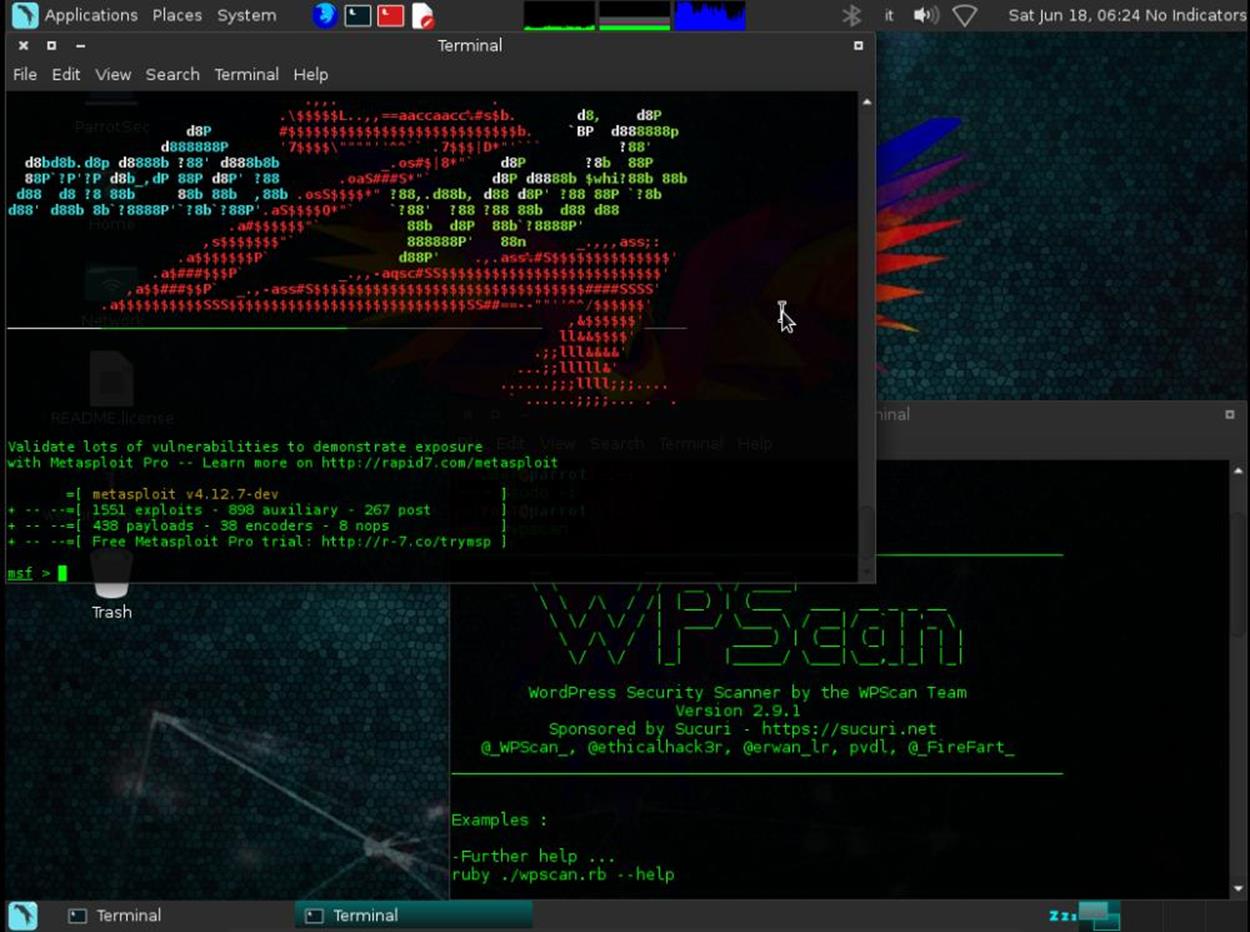Image resolution: width=1250 pixels, height=932 pixels.
Task: Select the Trash desktop icon
Action: click(x=111, y=585)
